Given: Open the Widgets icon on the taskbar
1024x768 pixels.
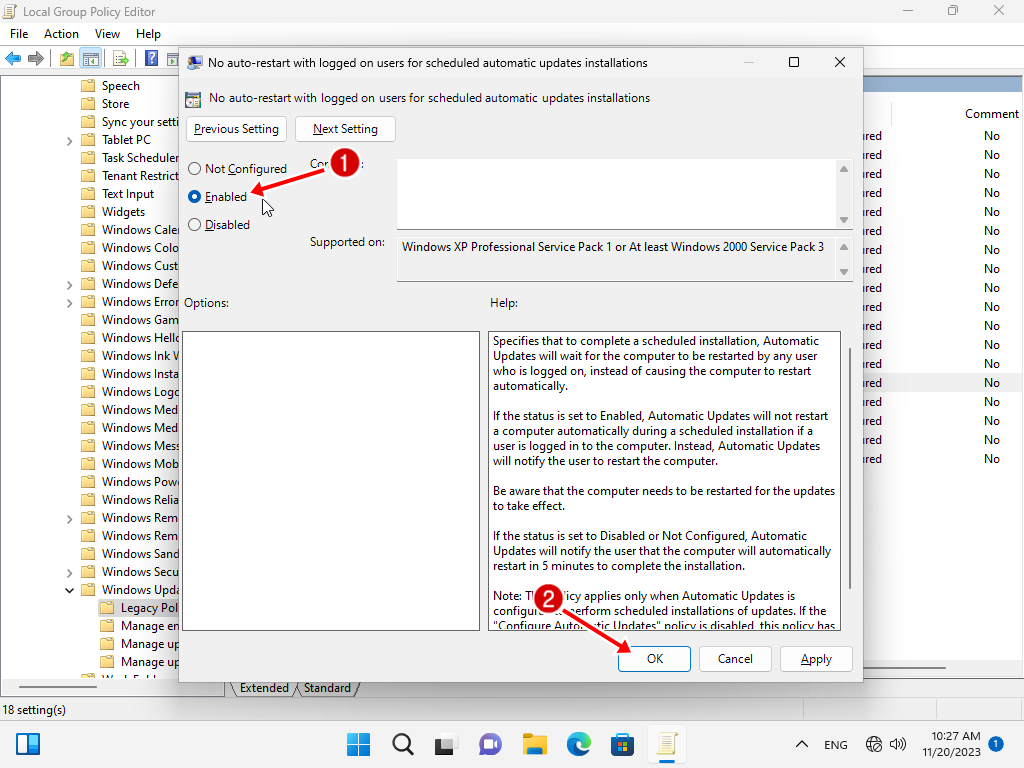Looking at the screenshot, I should [28, 744].
